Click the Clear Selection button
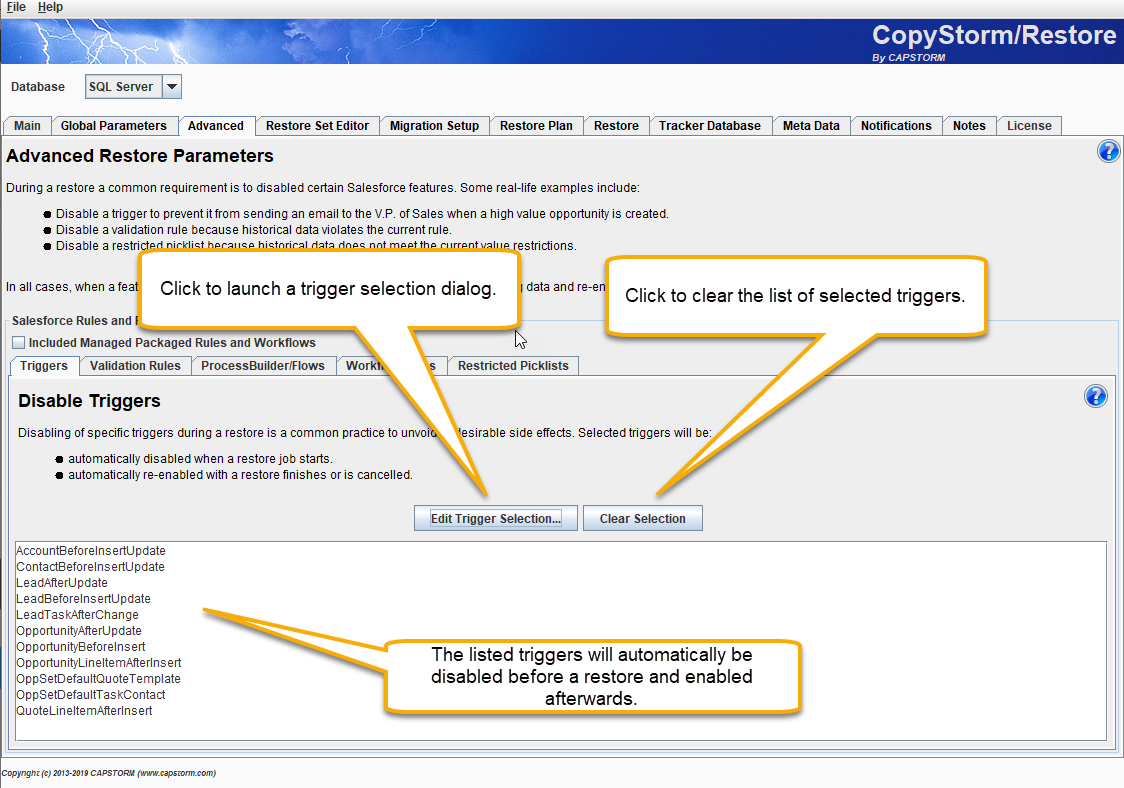 pyautogui.click(x=642, y=518)
